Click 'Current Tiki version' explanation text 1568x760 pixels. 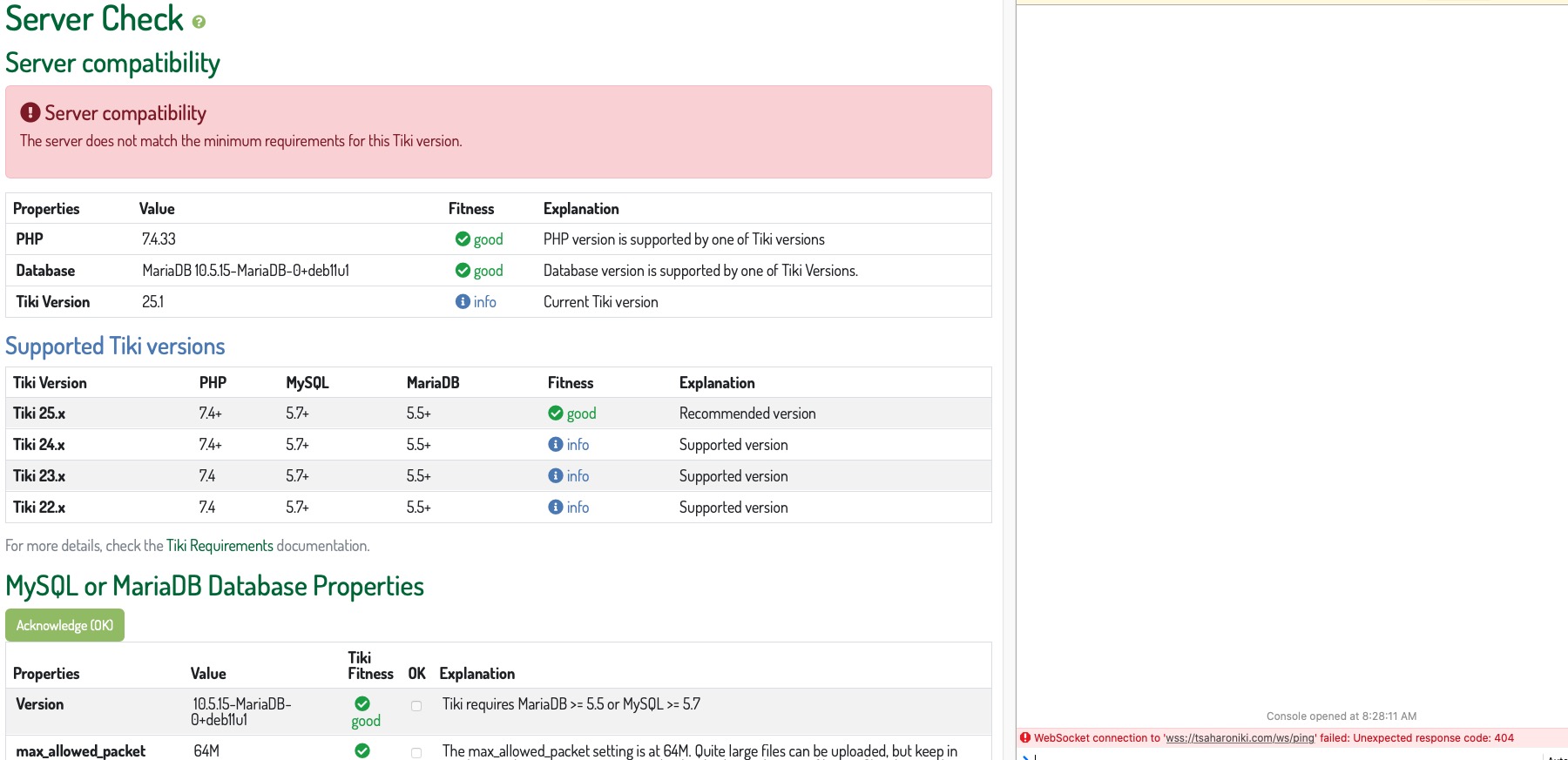(601, 302)
